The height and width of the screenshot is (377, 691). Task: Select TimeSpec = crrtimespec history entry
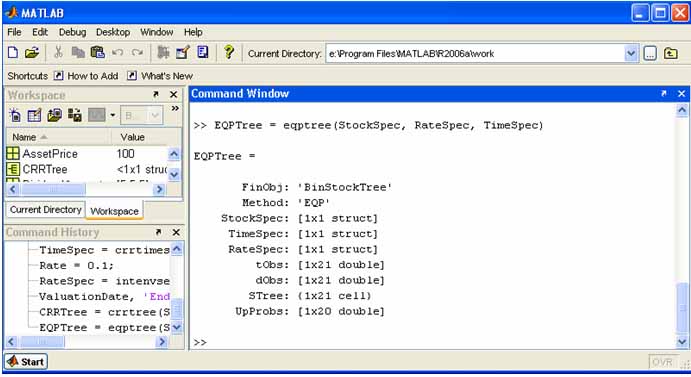[104, 250]
